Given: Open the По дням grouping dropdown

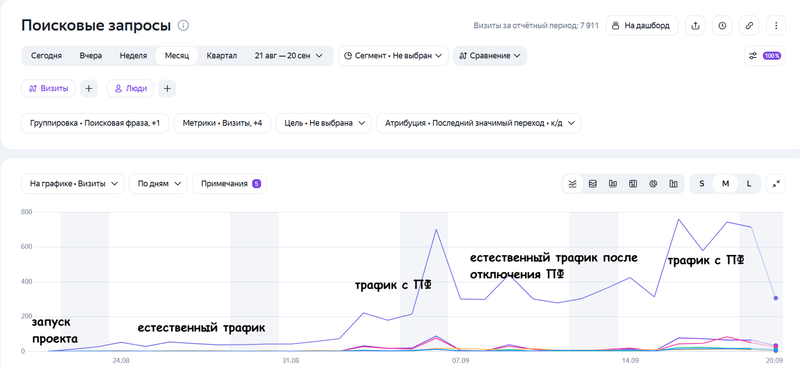Looking at the screenshot, I should [x=158, y=184].
